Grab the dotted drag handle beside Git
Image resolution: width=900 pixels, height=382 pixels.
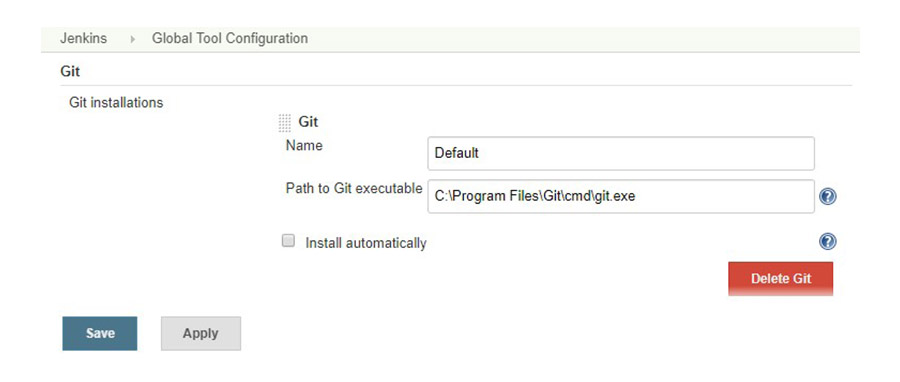[285, 123]
